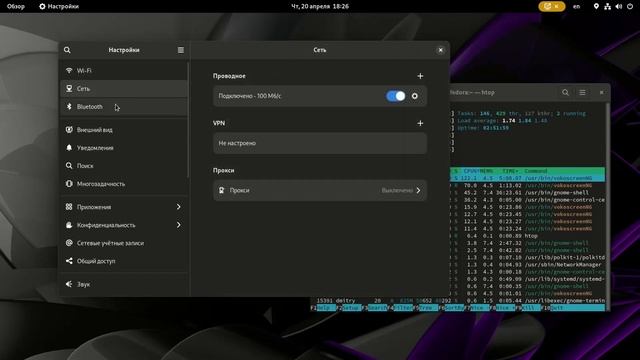Open the Поиск magnifier icon in the sidebar
This screenshot has height=360, width=640.
[69, 165]
